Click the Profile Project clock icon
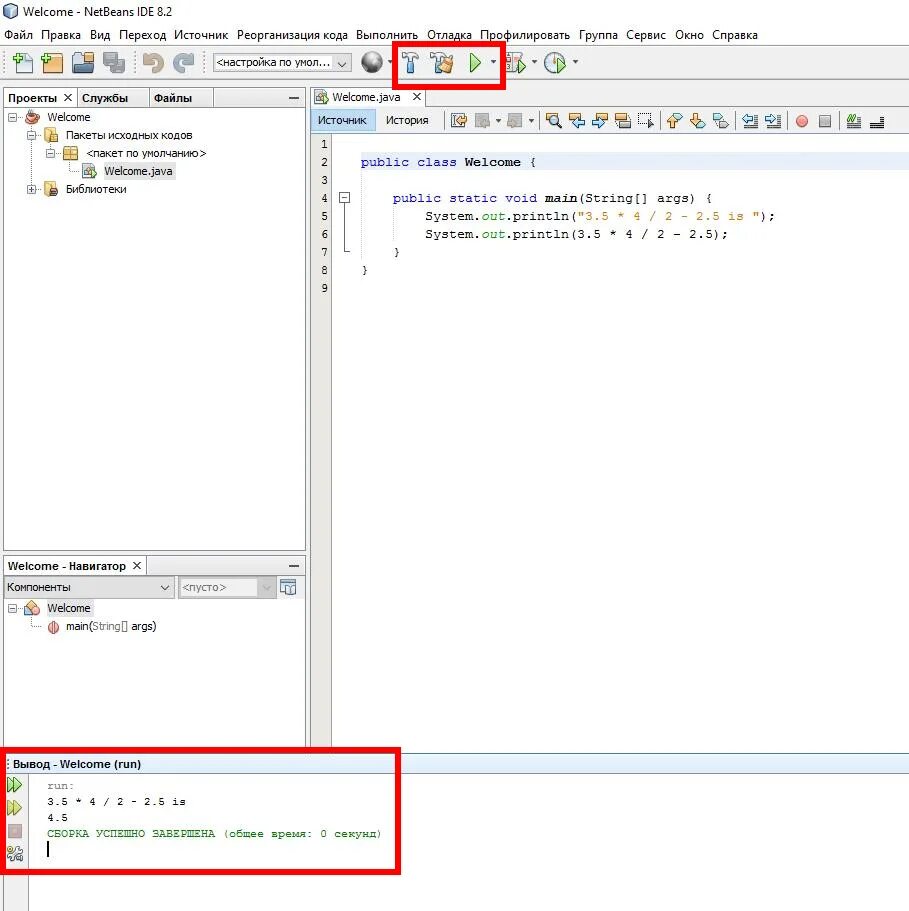Image resolution: width=909 pixels, height=911 pixels. [555, 62]
